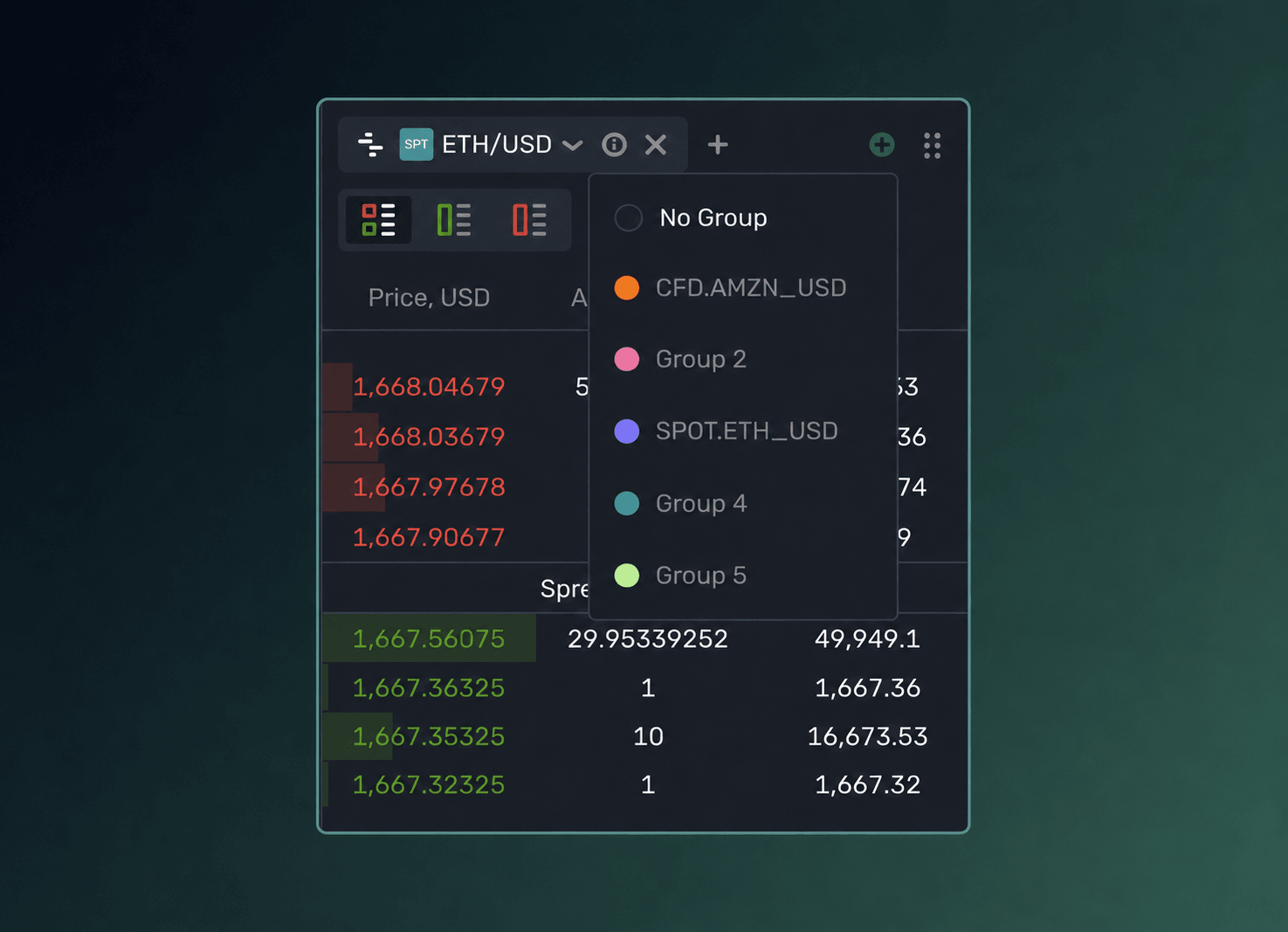The image size is (1288, 932).
Task: Click the green group link icon
Action: (882, 144)
